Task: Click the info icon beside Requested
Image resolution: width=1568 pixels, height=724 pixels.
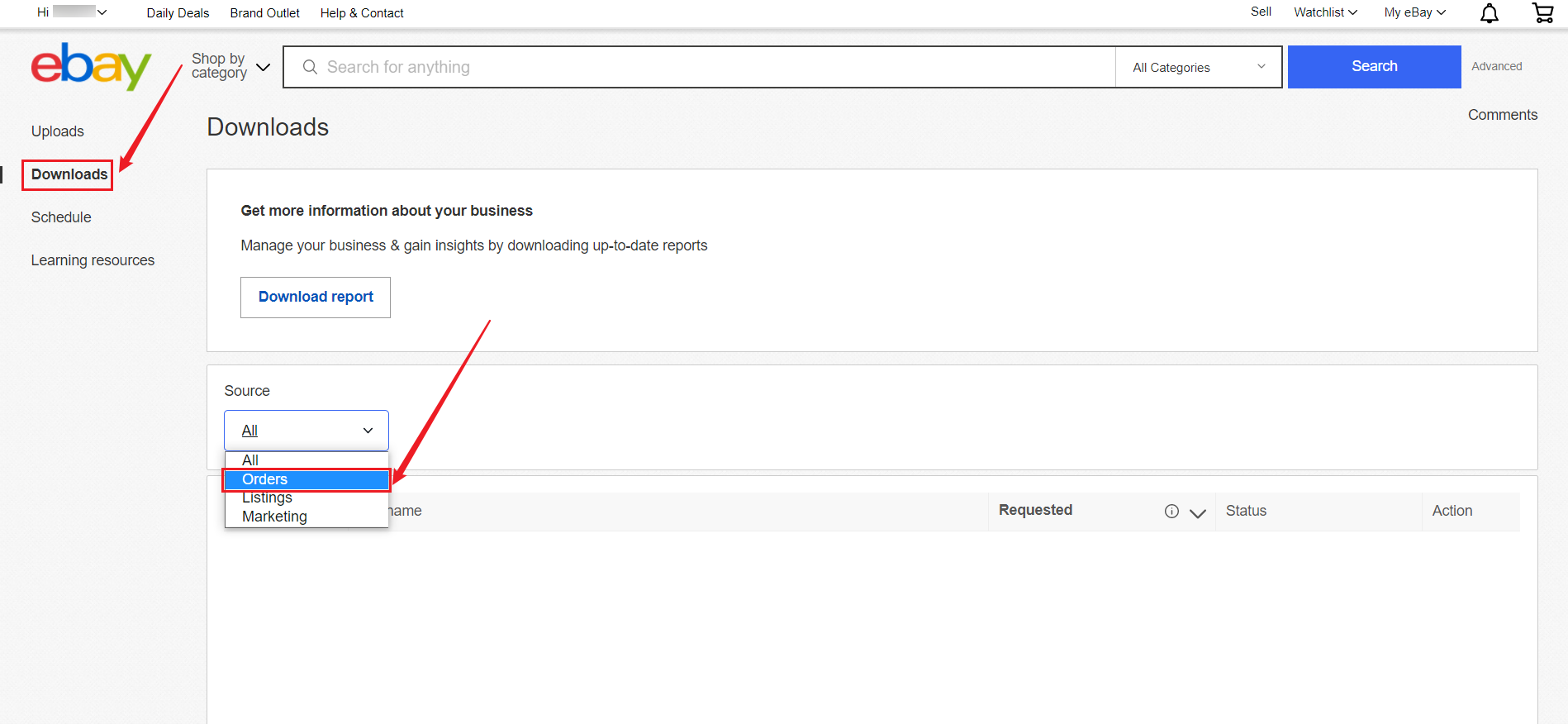Action: click(x=1171, y=511)
